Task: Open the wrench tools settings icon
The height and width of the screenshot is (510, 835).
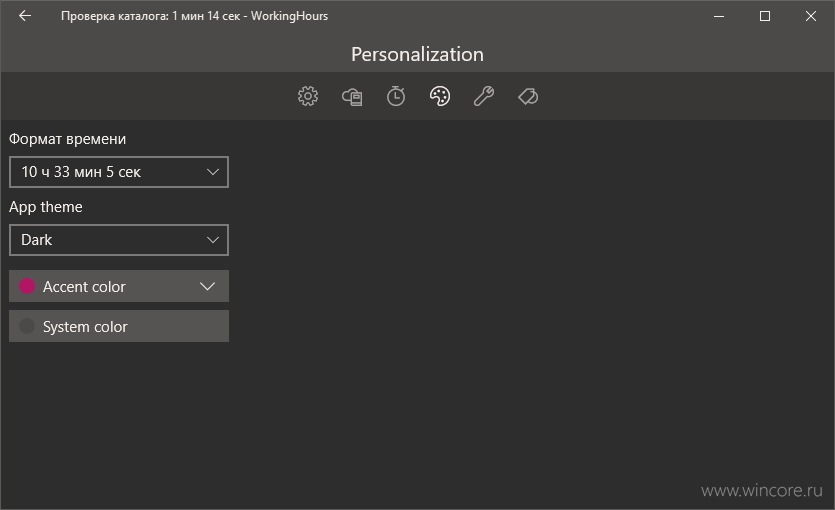Action: click(x=484, y=96)
